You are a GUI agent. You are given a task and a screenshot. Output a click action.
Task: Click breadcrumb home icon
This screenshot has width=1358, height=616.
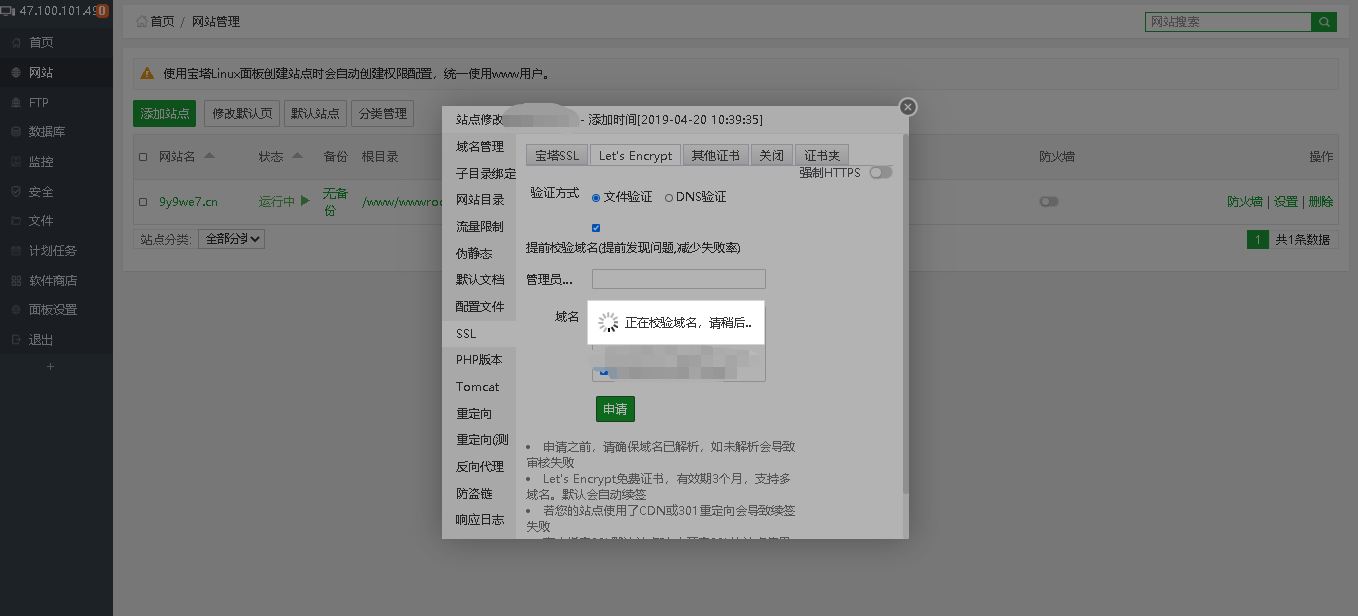tap(142, 21)
